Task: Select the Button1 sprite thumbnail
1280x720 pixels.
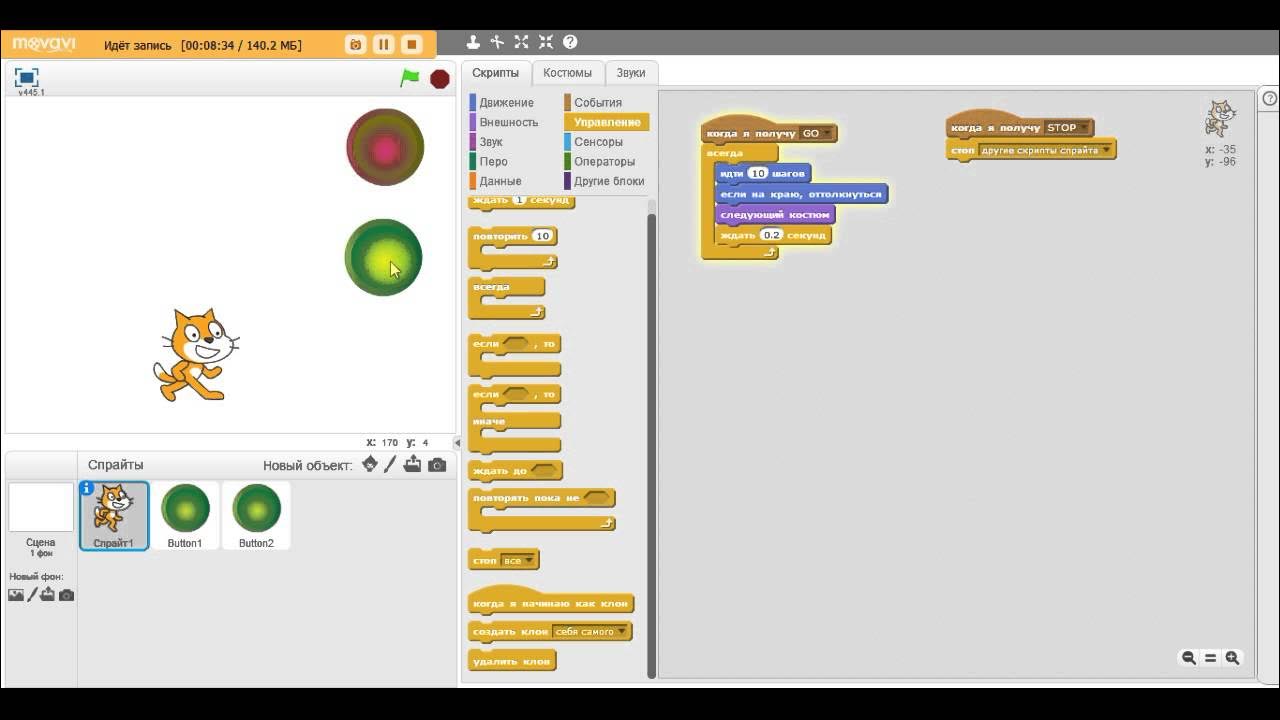Action: click(x=185, y=515)
